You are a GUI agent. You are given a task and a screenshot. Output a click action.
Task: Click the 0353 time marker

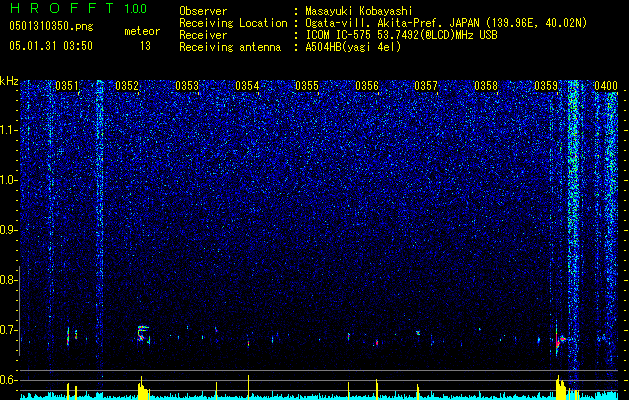click(x=187, y=86)
